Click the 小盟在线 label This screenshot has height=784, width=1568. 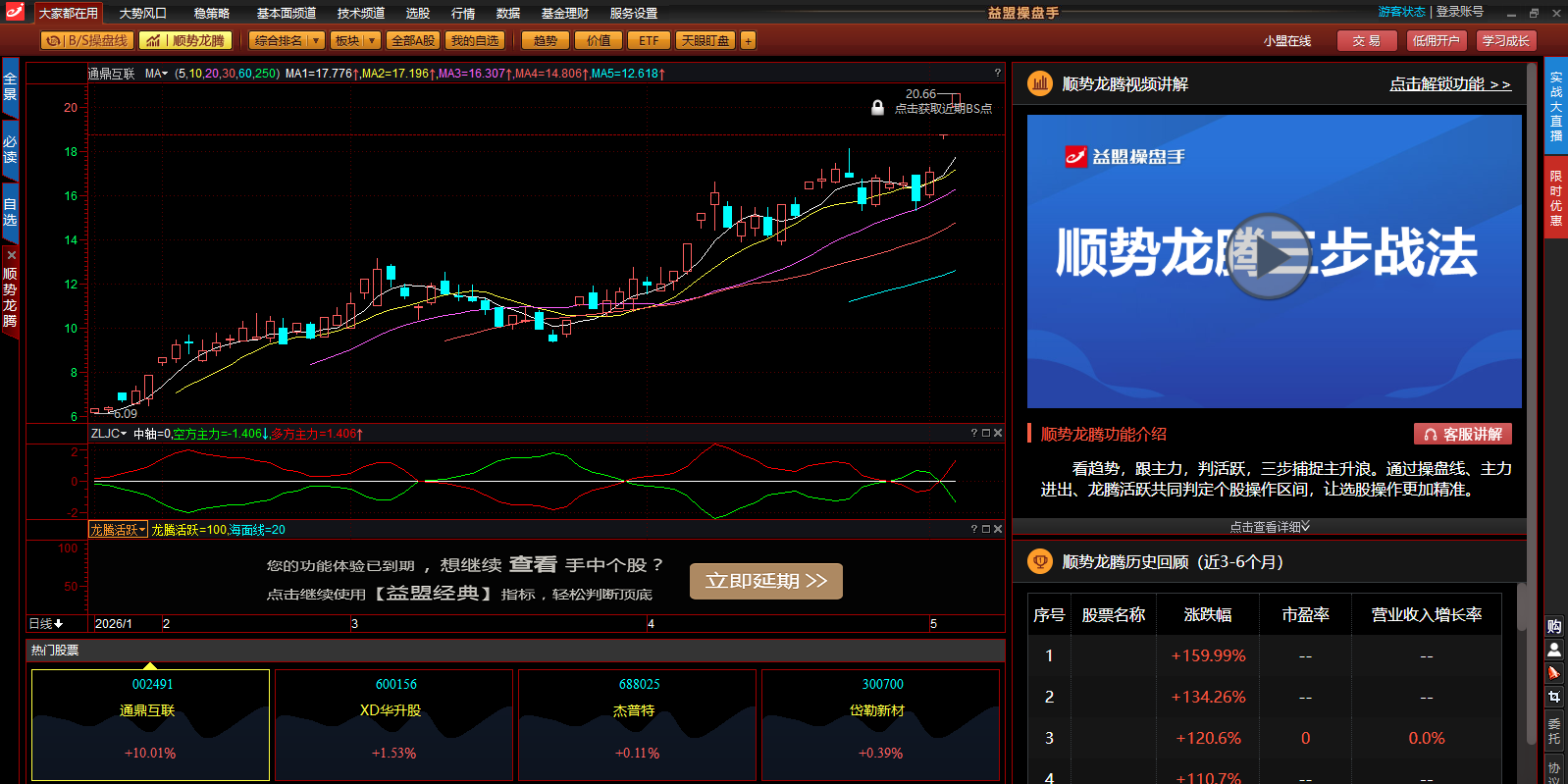1287,40
